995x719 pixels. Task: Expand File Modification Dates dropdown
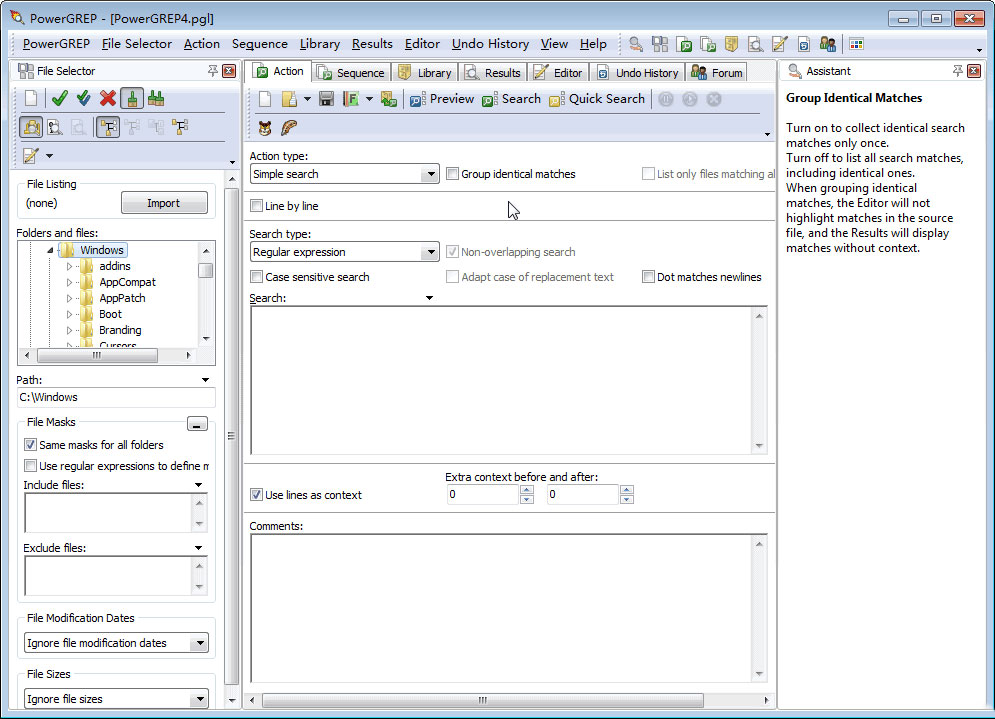pyautogui.click(x=199, y=643)
